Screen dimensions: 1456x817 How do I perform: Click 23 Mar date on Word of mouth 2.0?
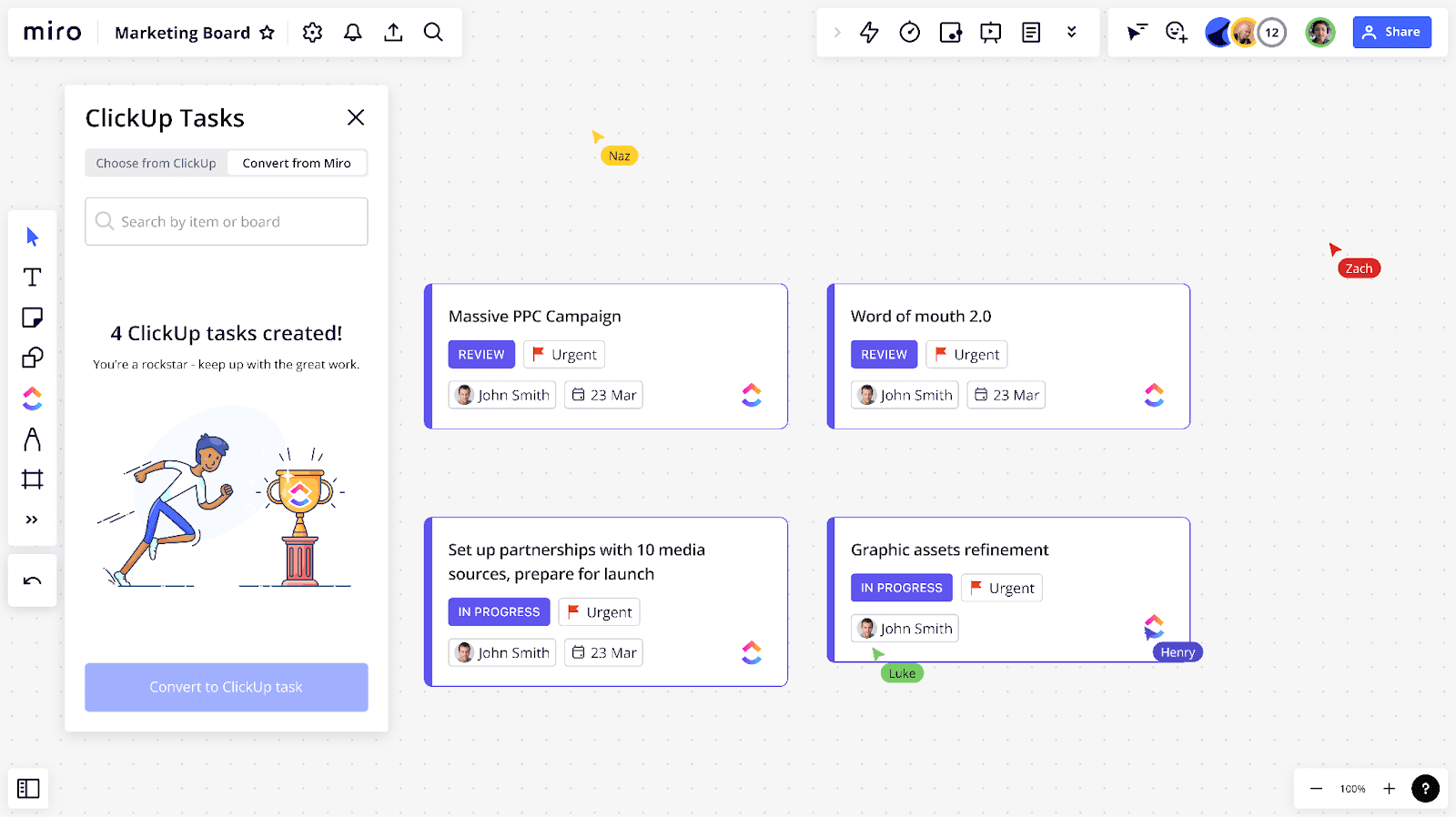click(x=1006, y=395)
